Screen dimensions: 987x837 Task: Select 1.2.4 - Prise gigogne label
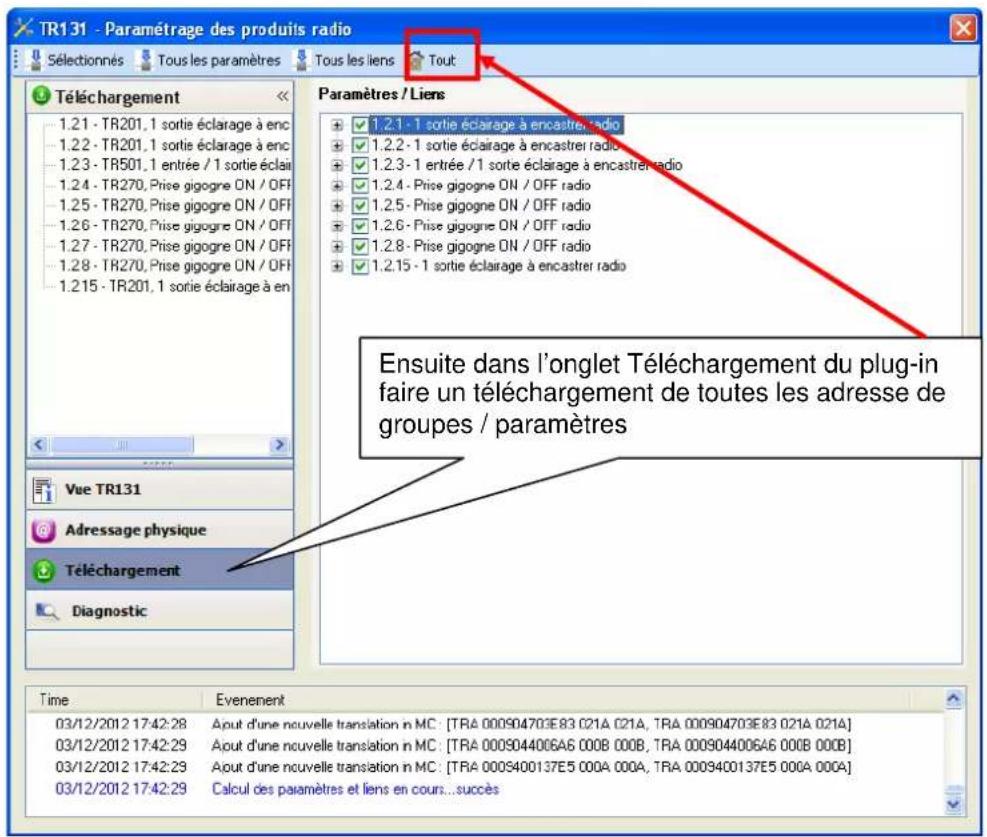click(x=481, y=186)
